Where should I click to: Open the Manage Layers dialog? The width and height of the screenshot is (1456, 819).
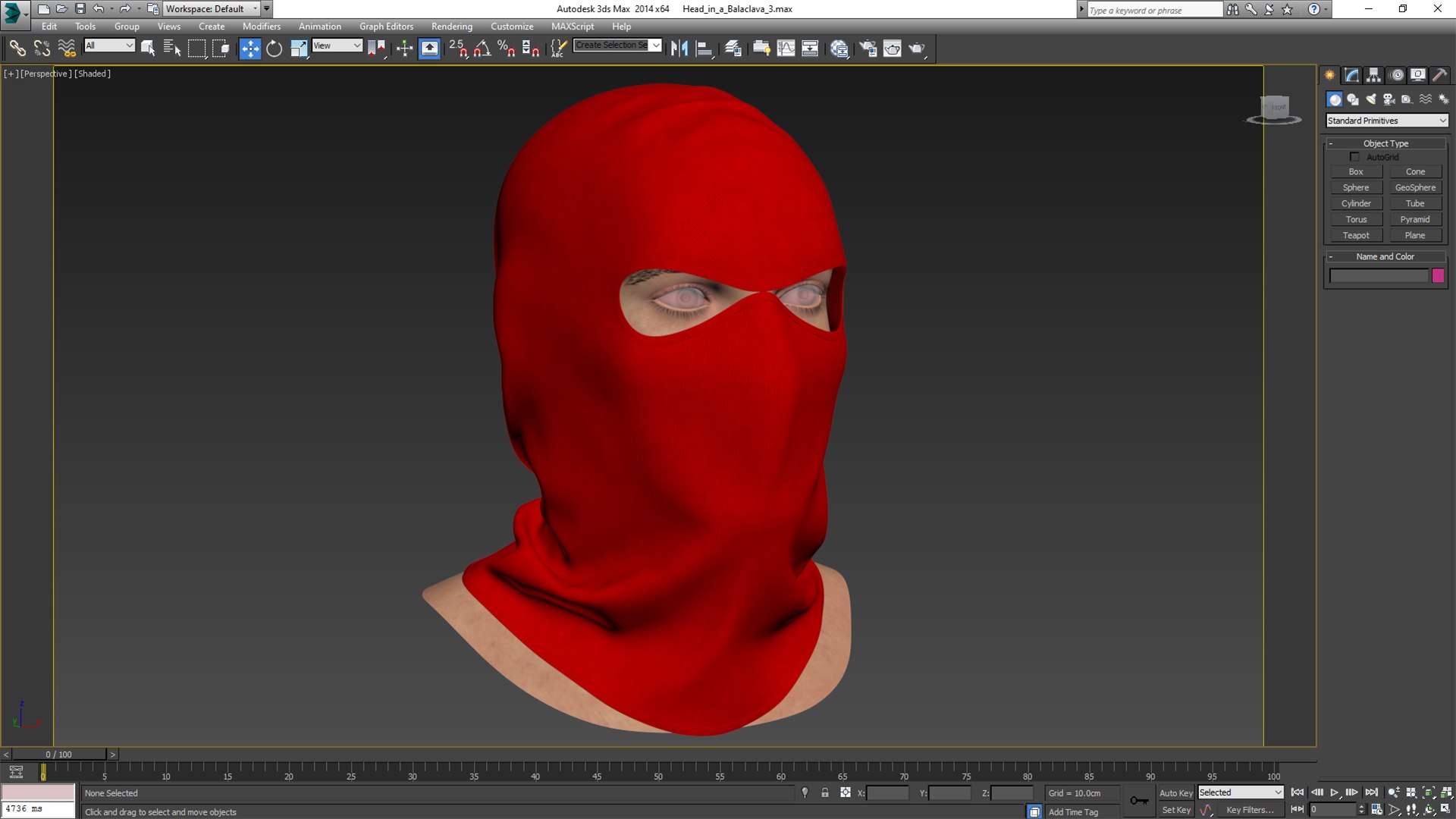[733, 49]
